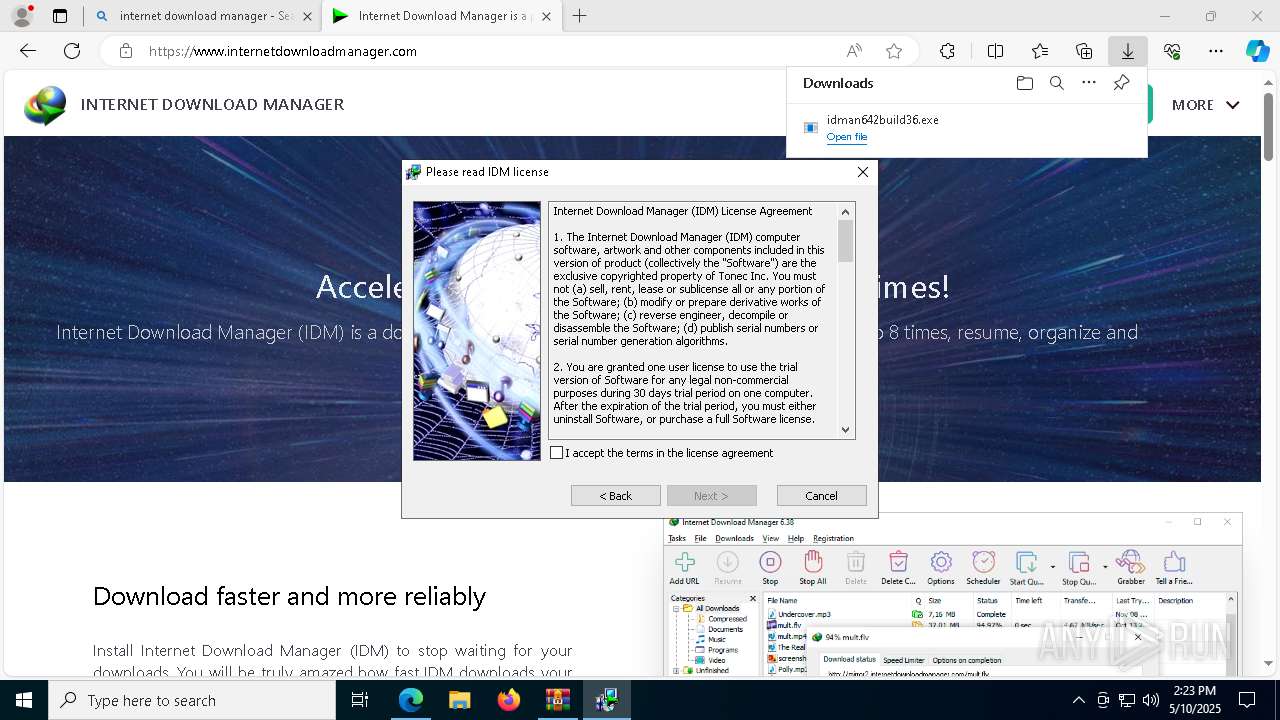Click the Back button in license dialog
Viewport: 1280px width, 720px height.
coord(616,496)
